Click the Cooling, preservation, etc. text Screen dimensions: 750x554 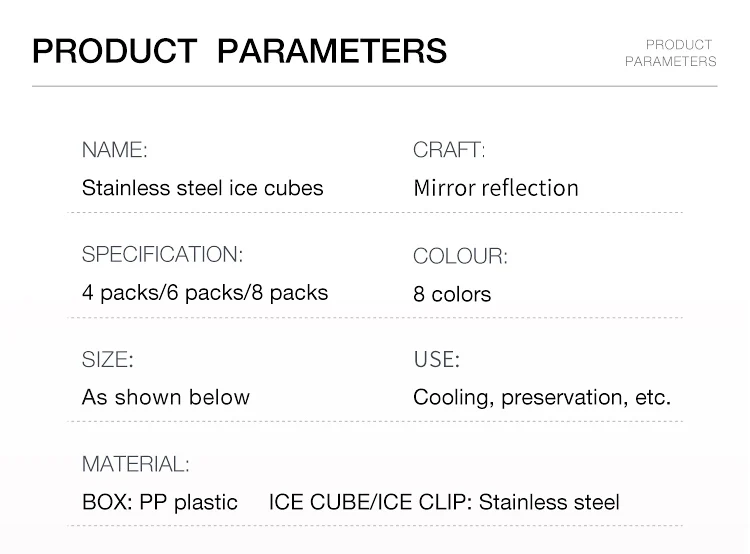coord(542,398)
